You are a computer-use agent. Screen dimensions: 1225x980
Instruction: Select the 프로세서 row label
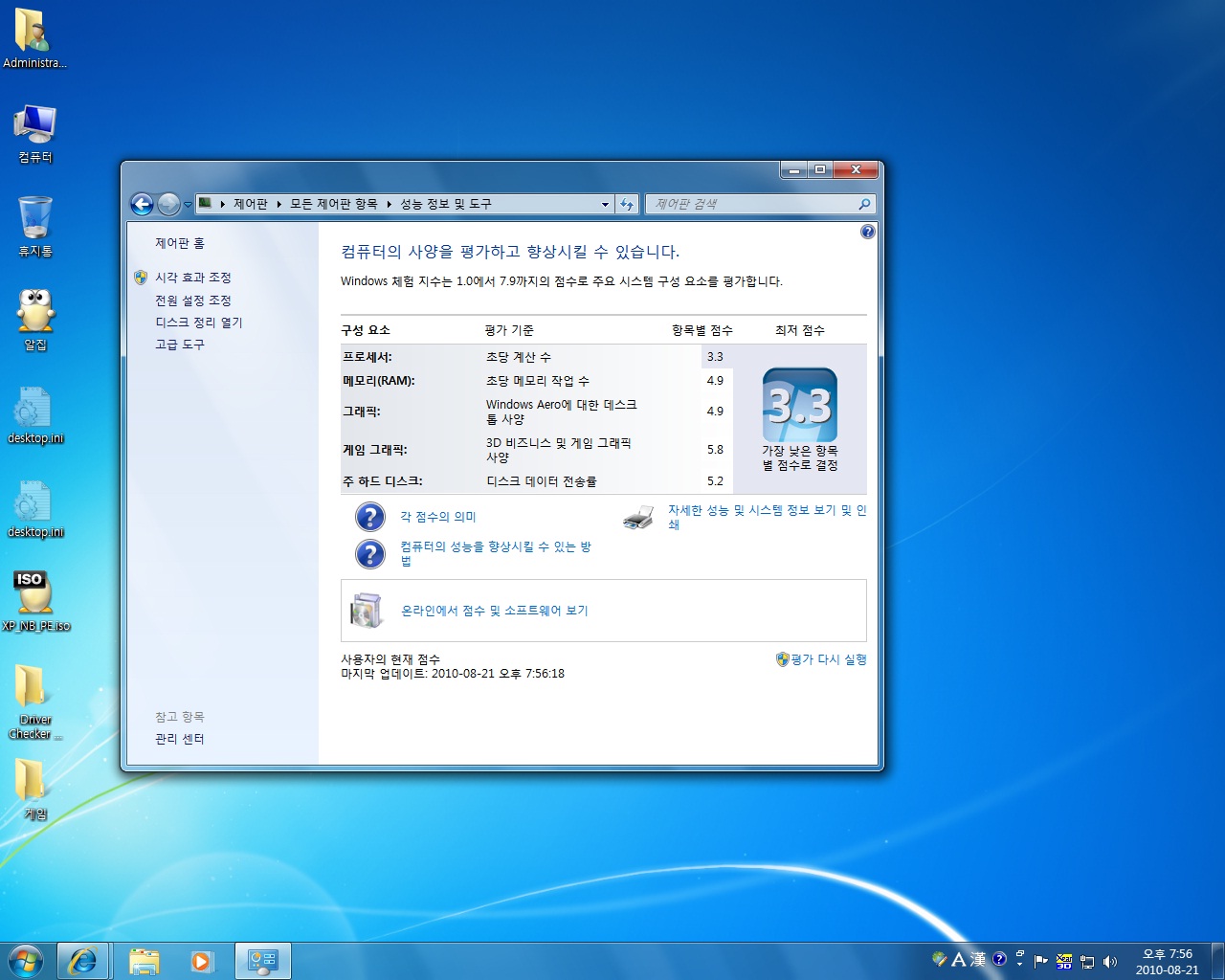[x=367, y=357]
